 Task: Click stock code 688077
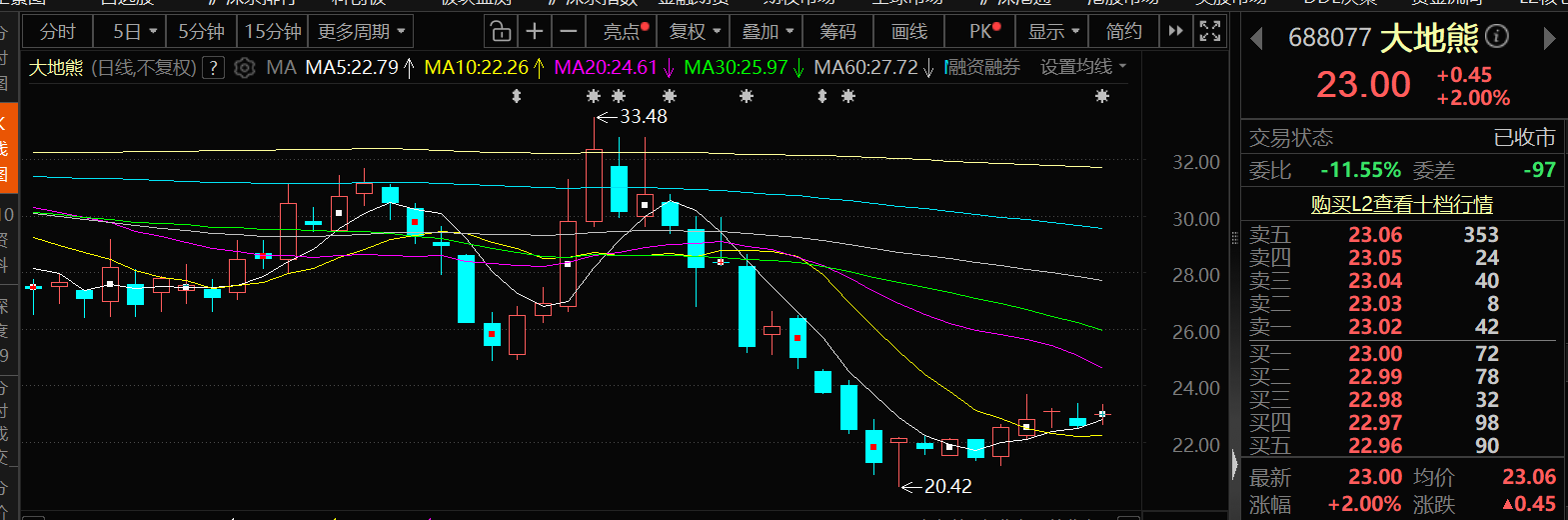click(x=1329, y=38)
